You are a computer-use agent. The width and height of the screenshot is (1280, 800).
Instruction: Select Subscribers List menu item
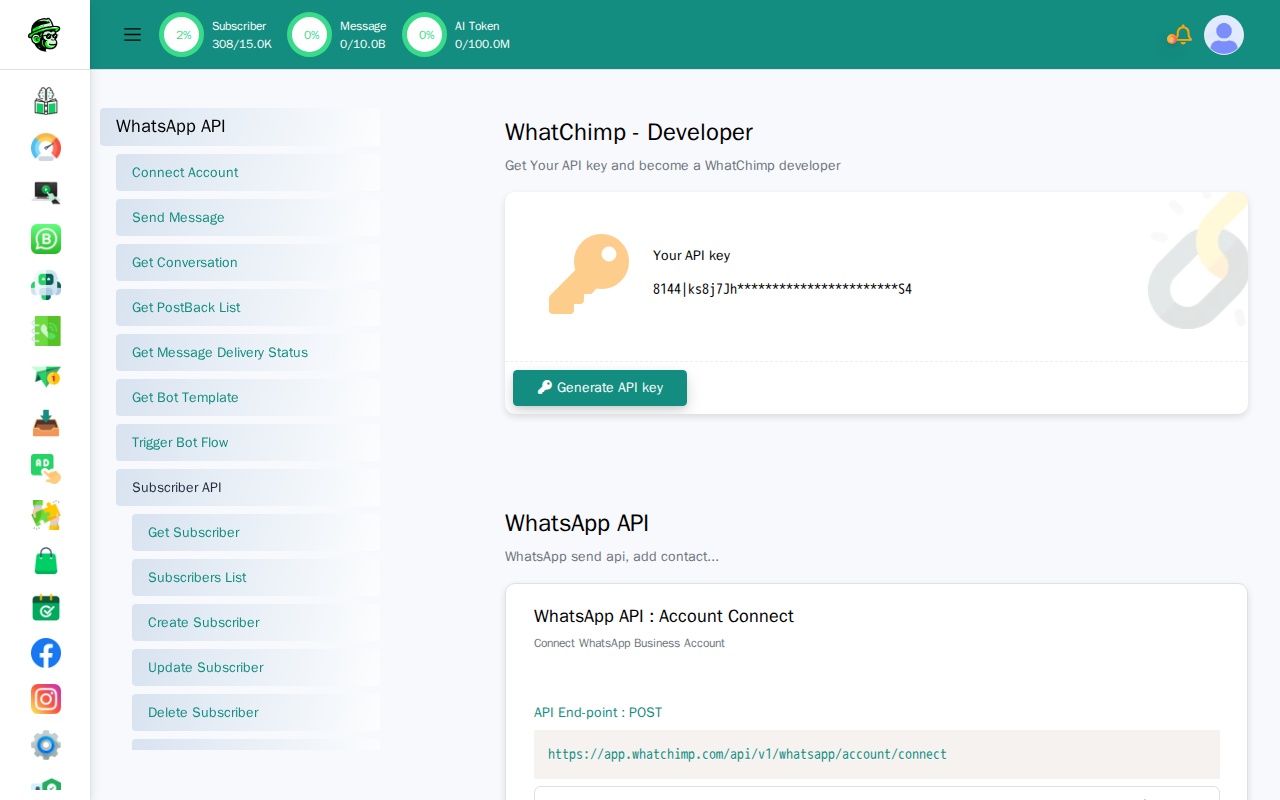click(256, 578)
